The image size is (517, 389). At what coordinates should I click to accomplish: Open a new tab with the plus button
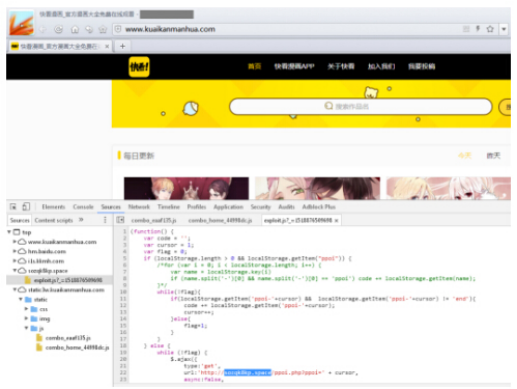tap(122, 46)
